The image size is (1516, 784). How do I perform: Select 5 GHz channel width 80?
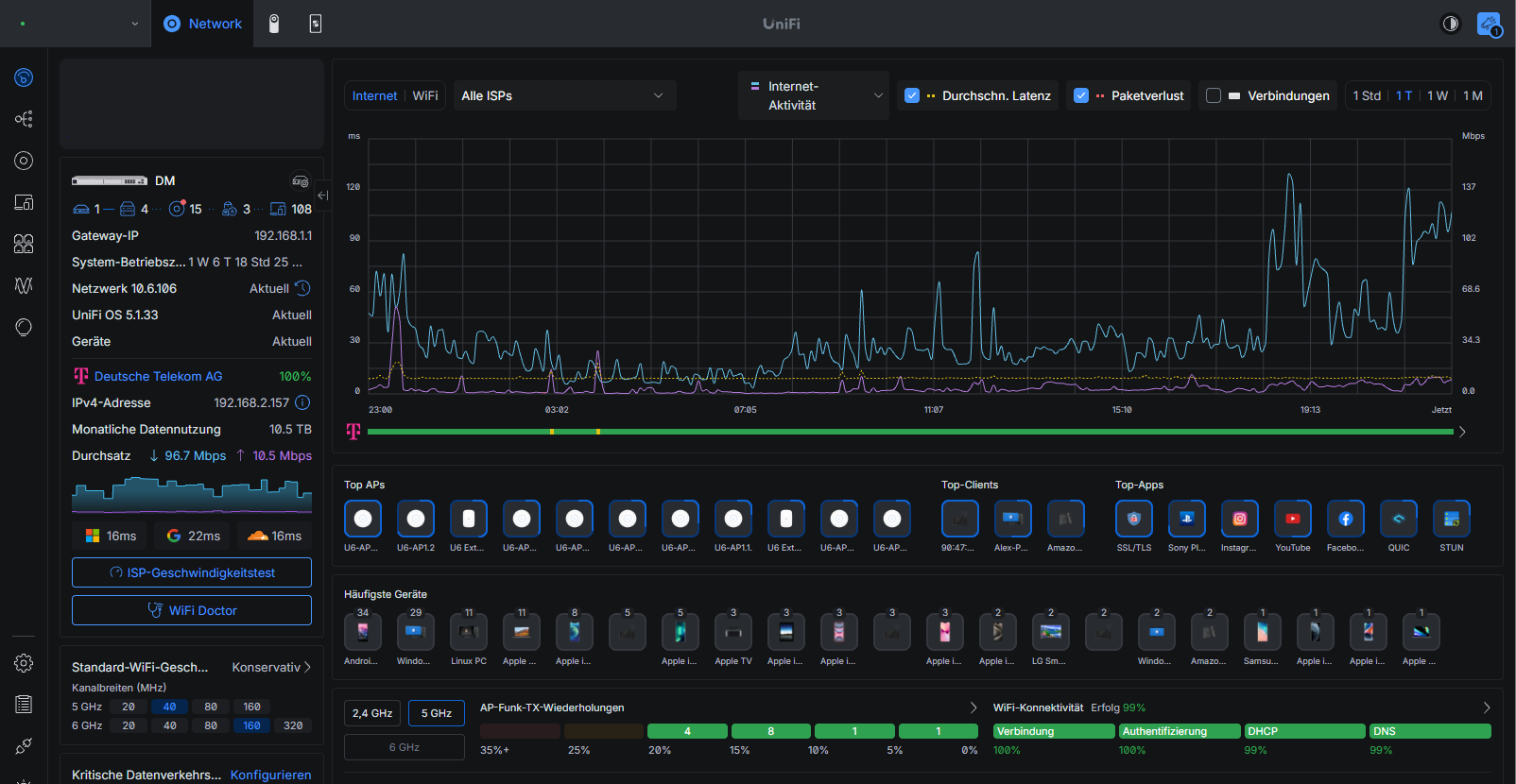211,707
